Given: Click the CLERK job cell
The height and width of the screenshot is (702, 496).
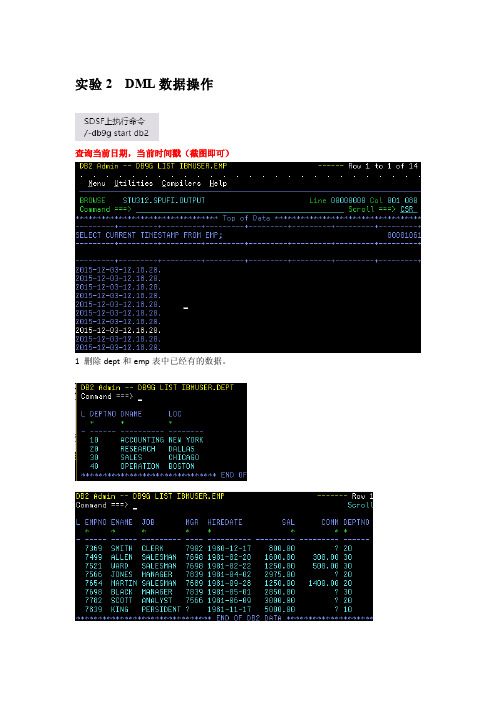Looking at the screenshot, I should point(152,548).
